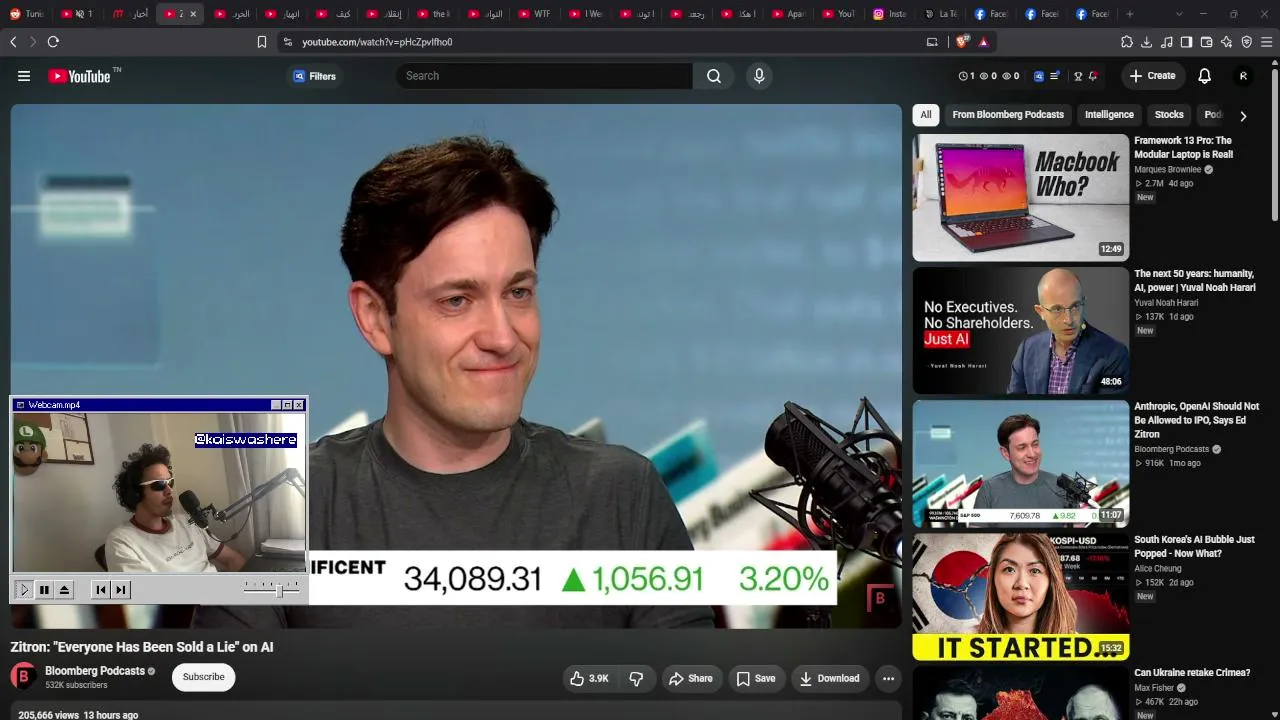Image resolution: width=1280 pixels, height=720 pixels.
Task: Open the browser extensions puzzle icon
Action: [x=1127, y=42]
